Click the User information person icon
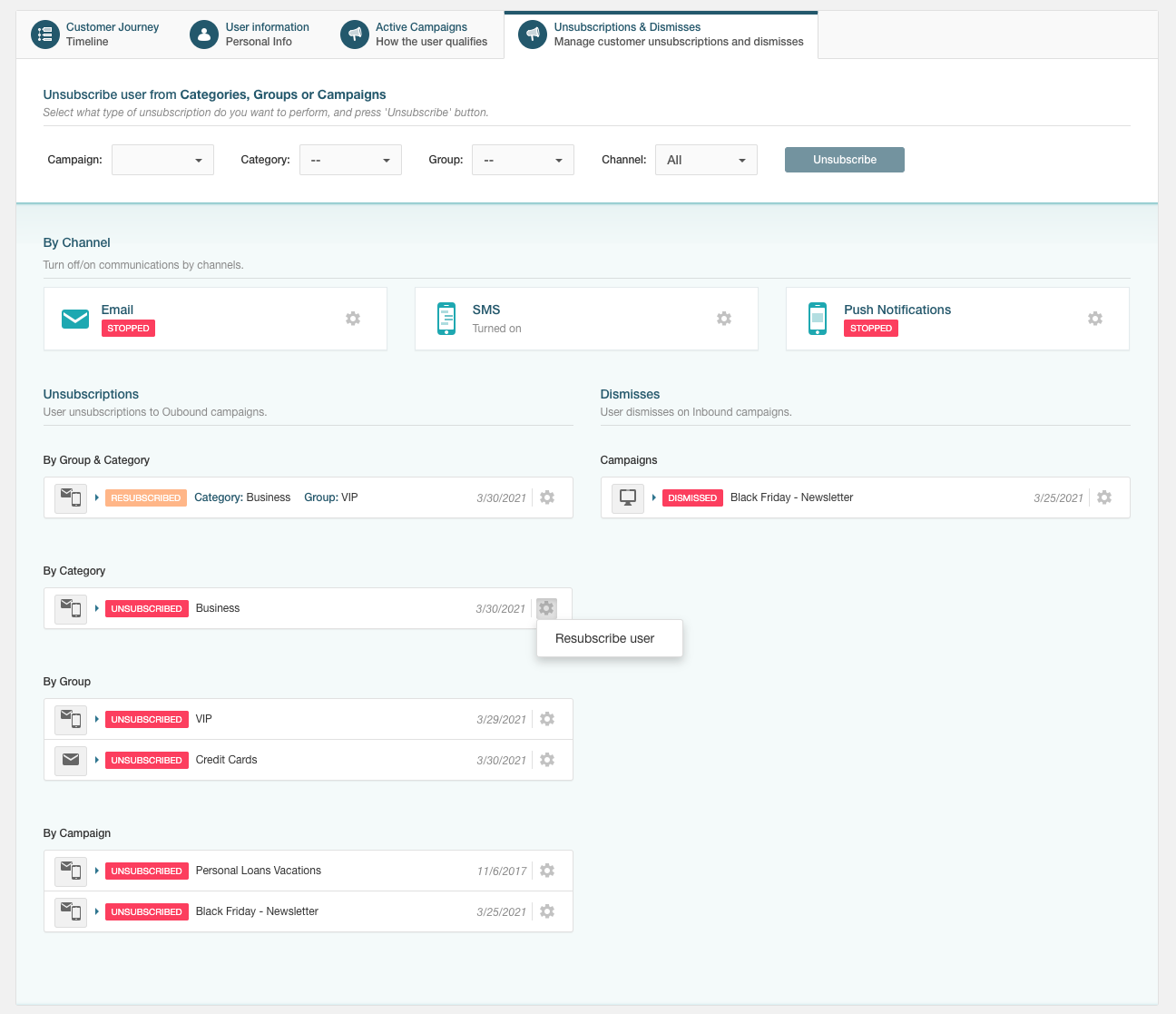This screenshot has height=1014, width=1176. pyautogui.click(x=204, y=34)
